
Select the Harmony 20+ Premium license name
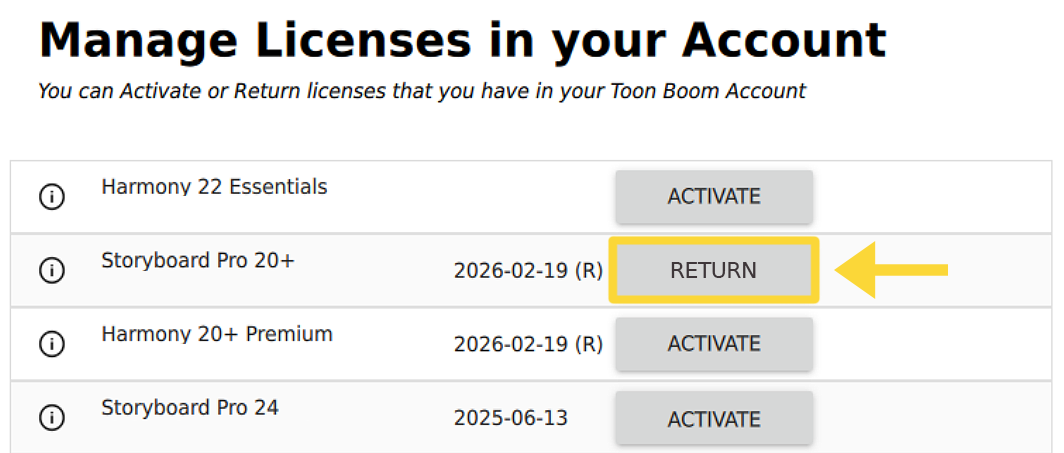click(217, 334)
